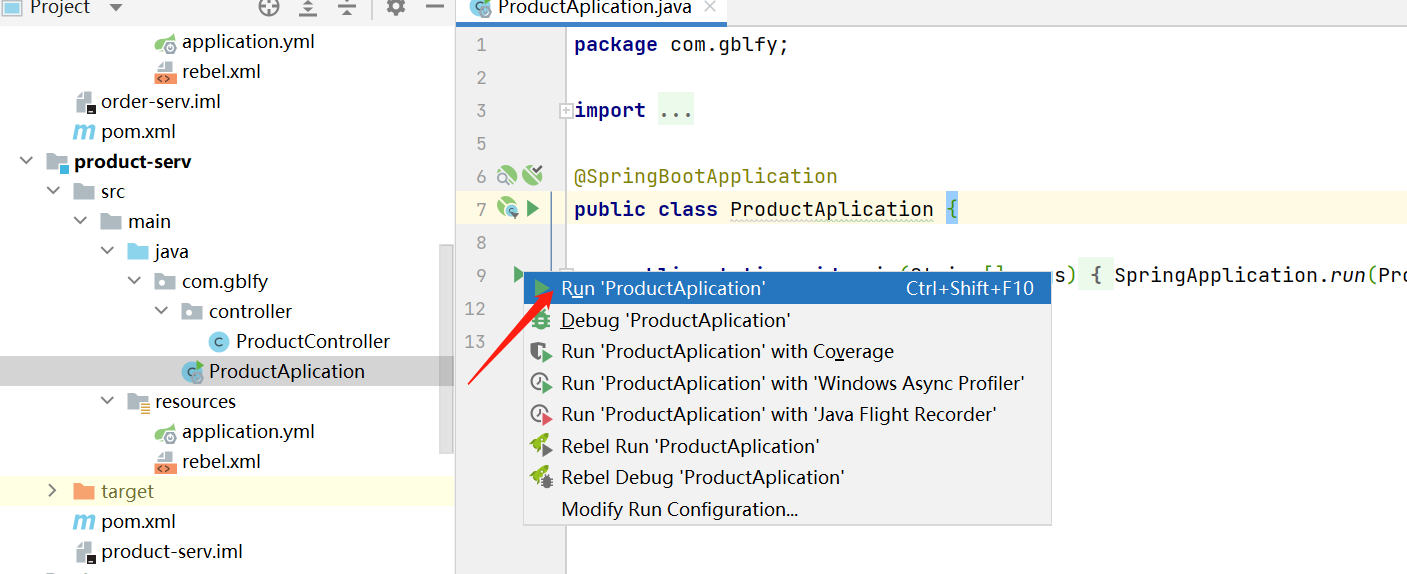Hide the Project panel with the minus icon
The height and width of the screenshot is (574, 1407).
tap(434, 7)
